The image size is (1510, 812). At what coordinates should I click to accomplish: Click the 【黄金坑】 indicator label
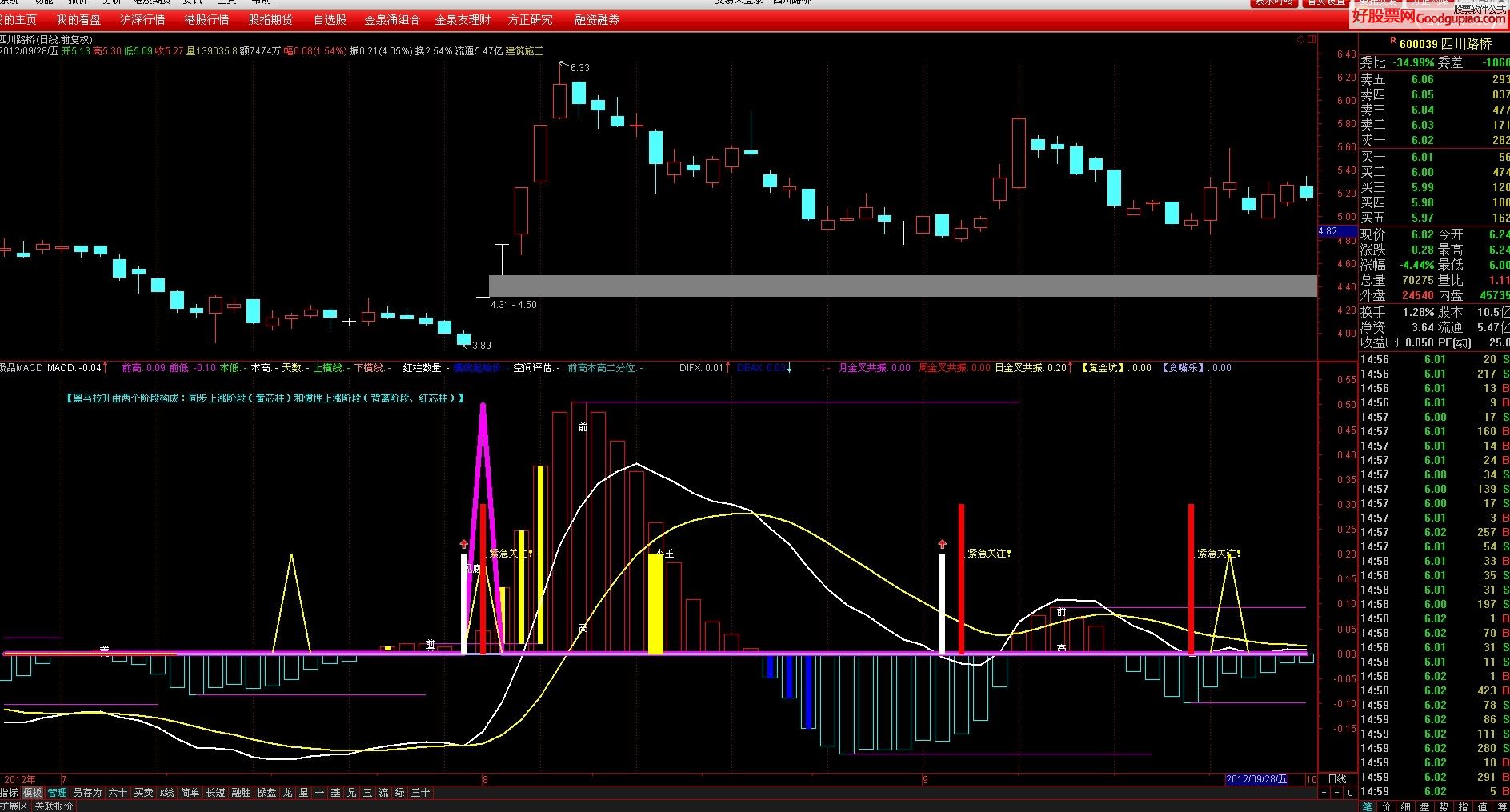tap(1105, 368)
